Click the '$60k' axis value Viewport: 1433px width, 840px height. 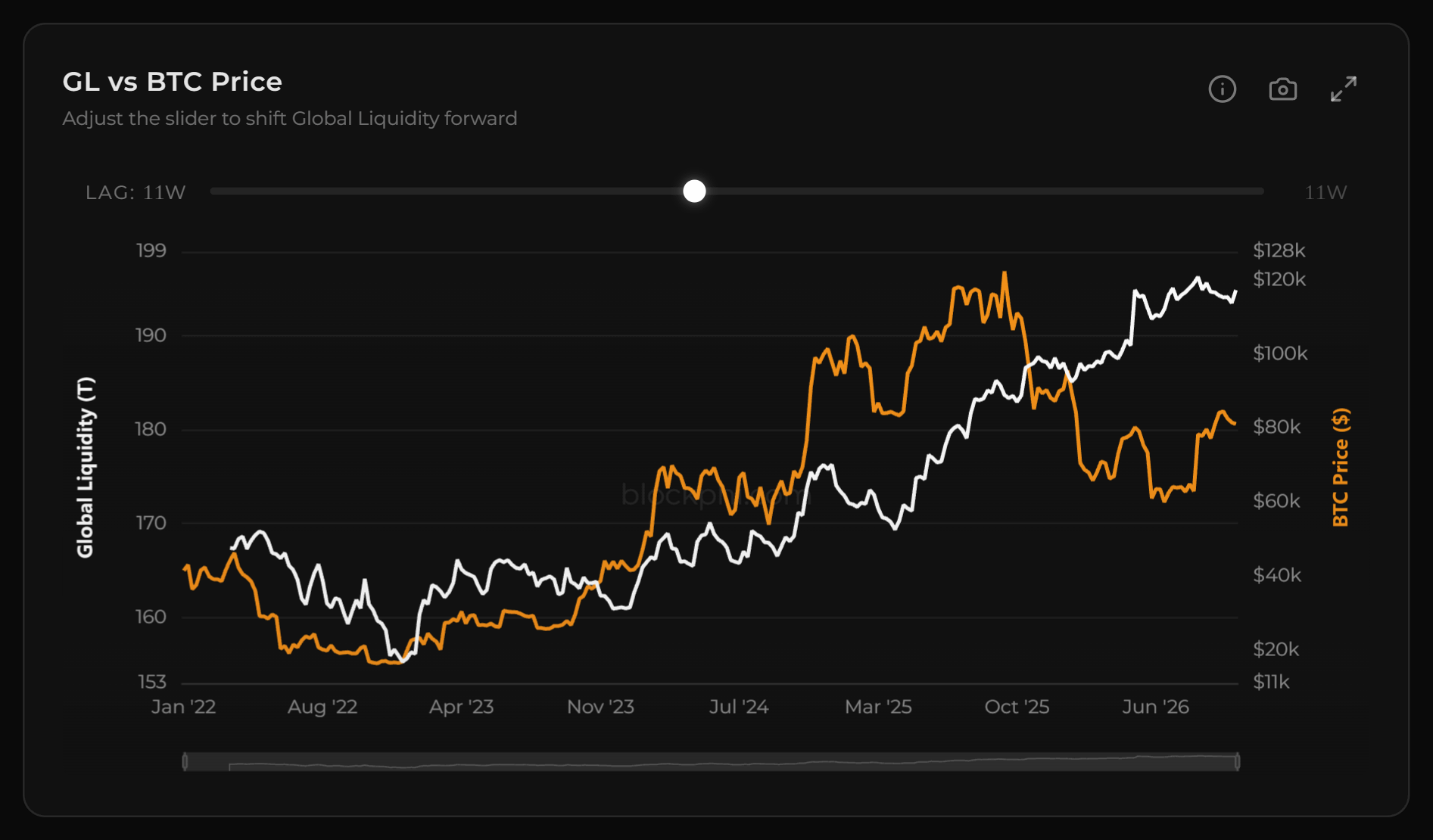(x=1277, y=501)
